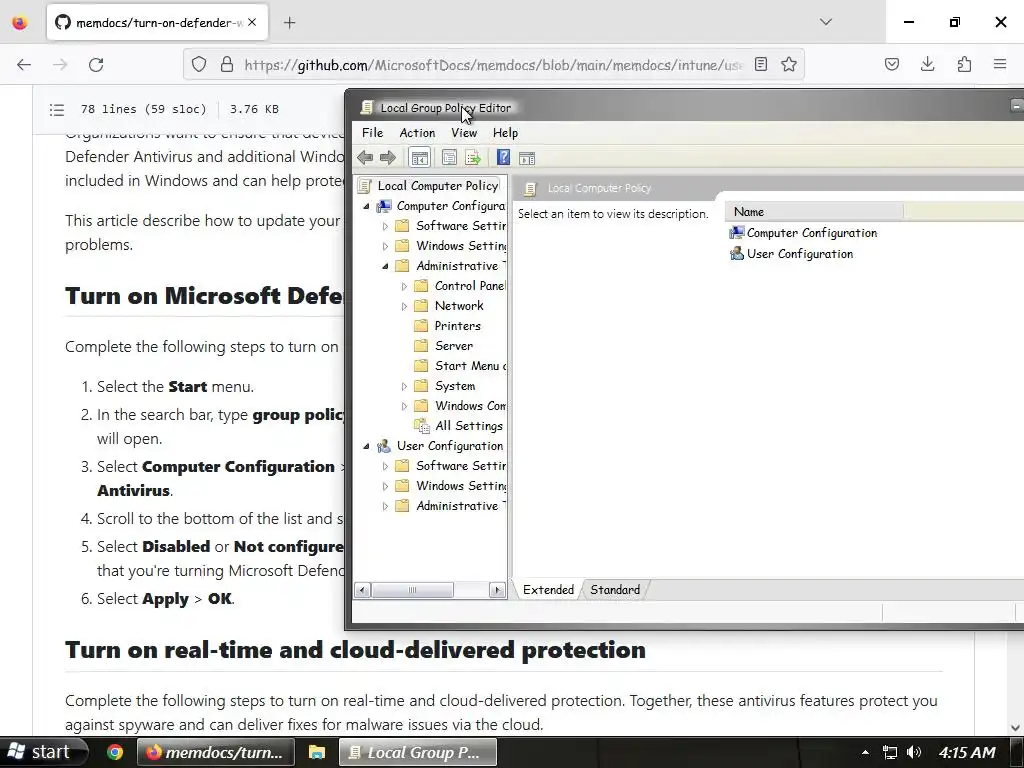Open the Help menu
The image size is (1024, 768).
coord(505,133)
